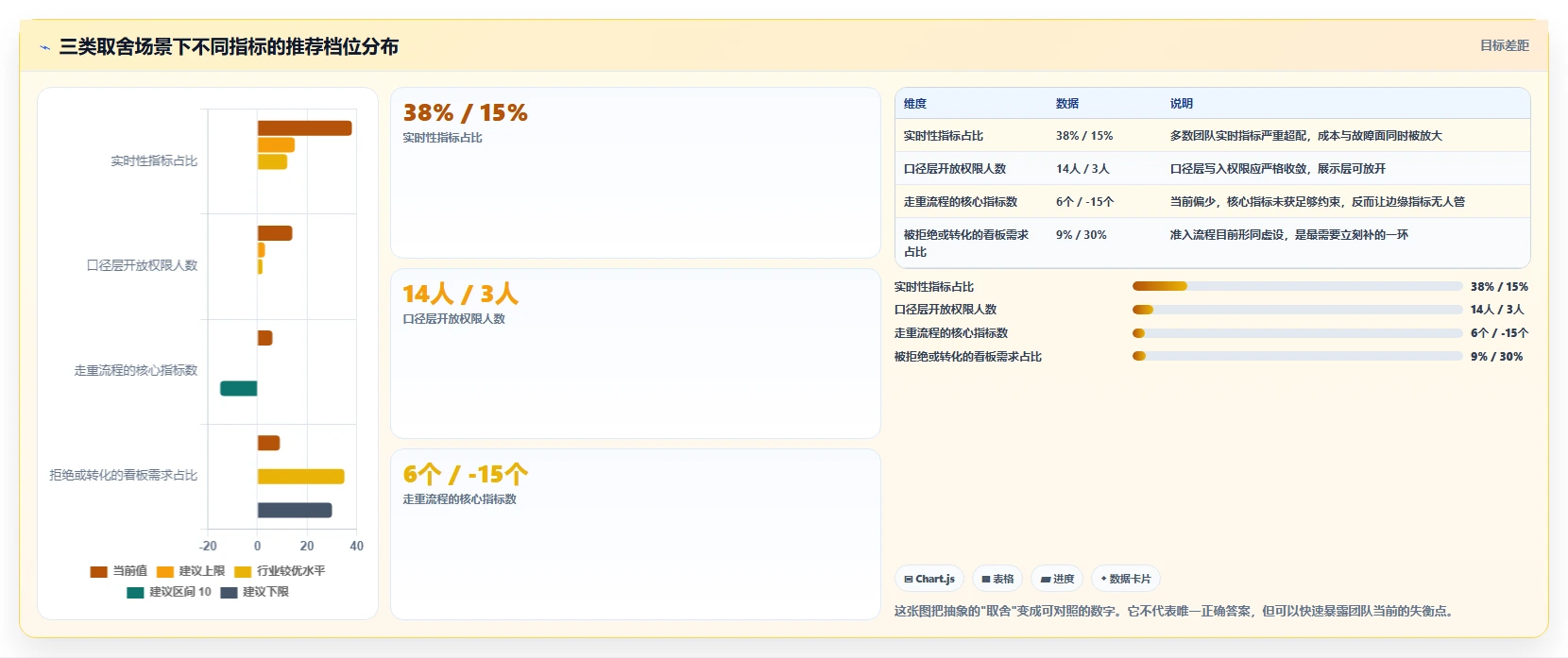
Task: Open the 14人 / 3人 data card
Action: pyautogui.click(x=636, y=354)
